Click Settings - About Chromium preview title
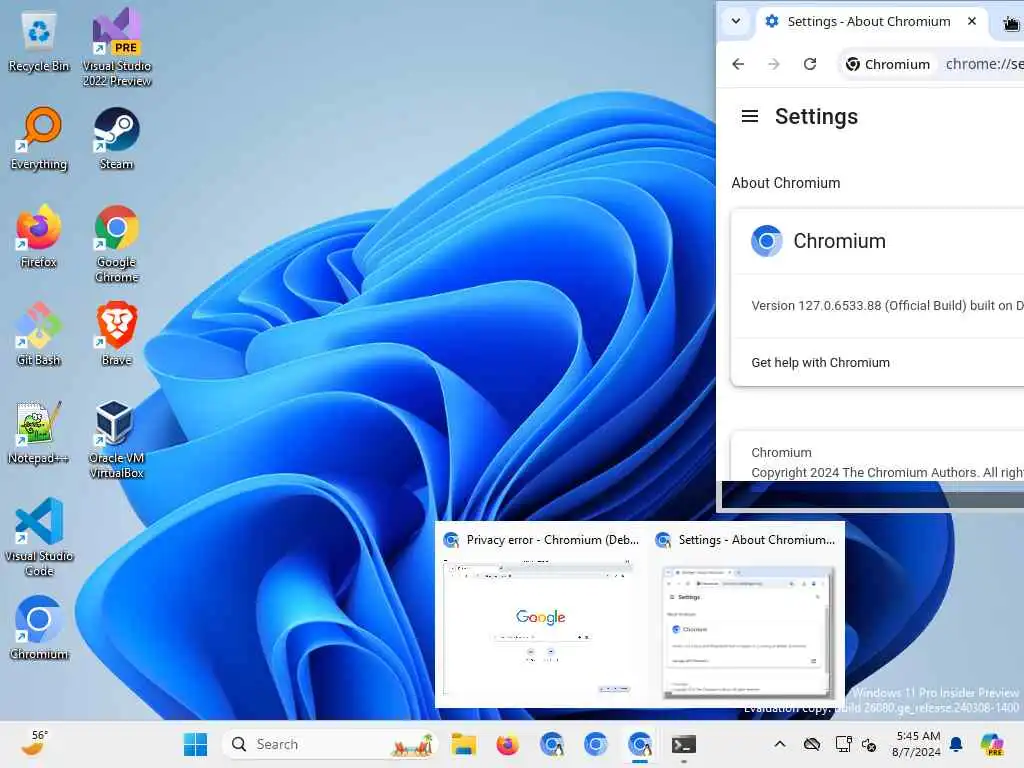The image size is (1024, 768). (x=756, y=540)
